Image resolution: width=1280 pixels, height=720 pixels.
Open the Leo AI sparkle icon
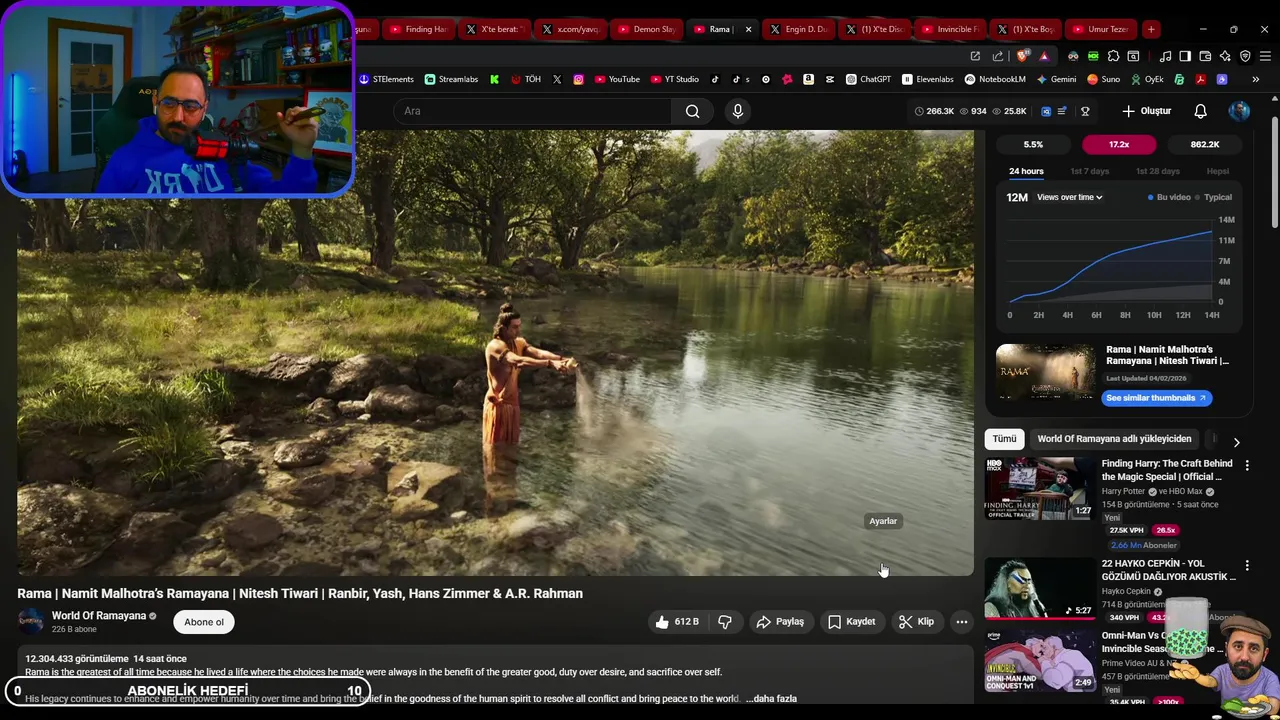pos(1225,56)
